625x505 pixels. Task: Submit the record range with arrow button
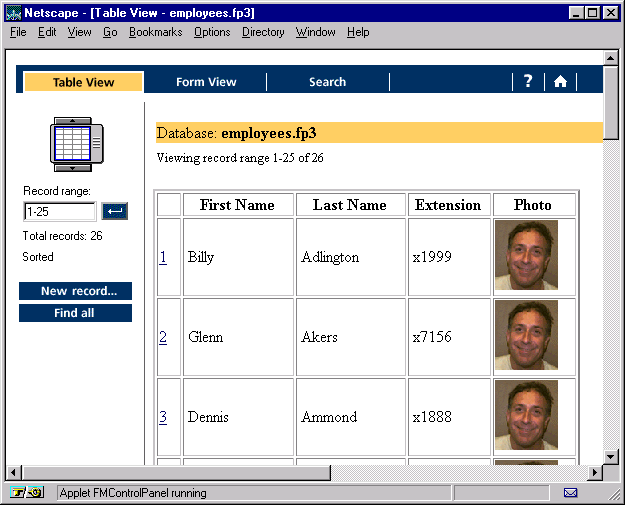point(115,211)
